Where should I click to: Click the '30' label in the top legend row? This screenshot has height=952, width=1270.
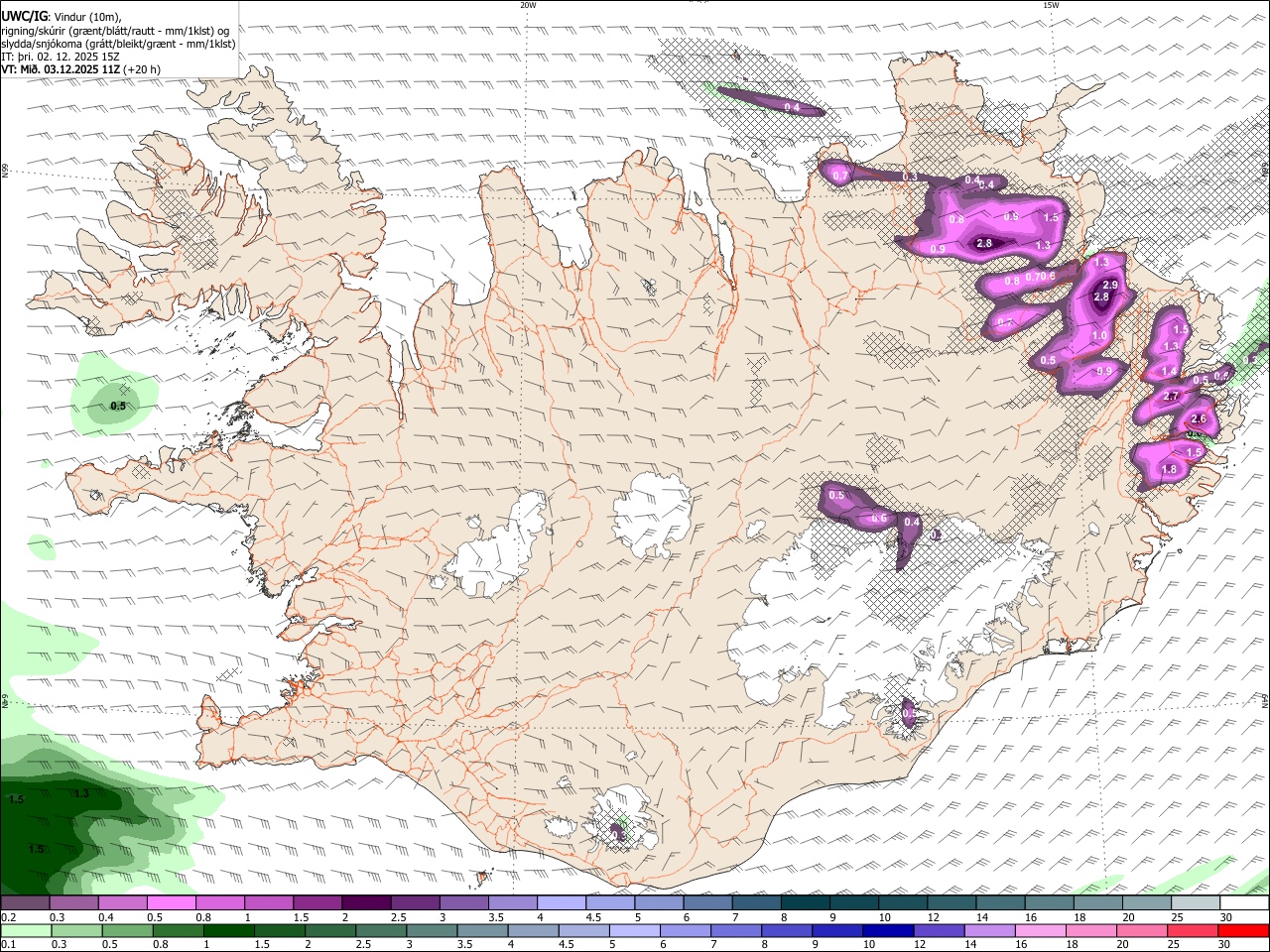1226,917
